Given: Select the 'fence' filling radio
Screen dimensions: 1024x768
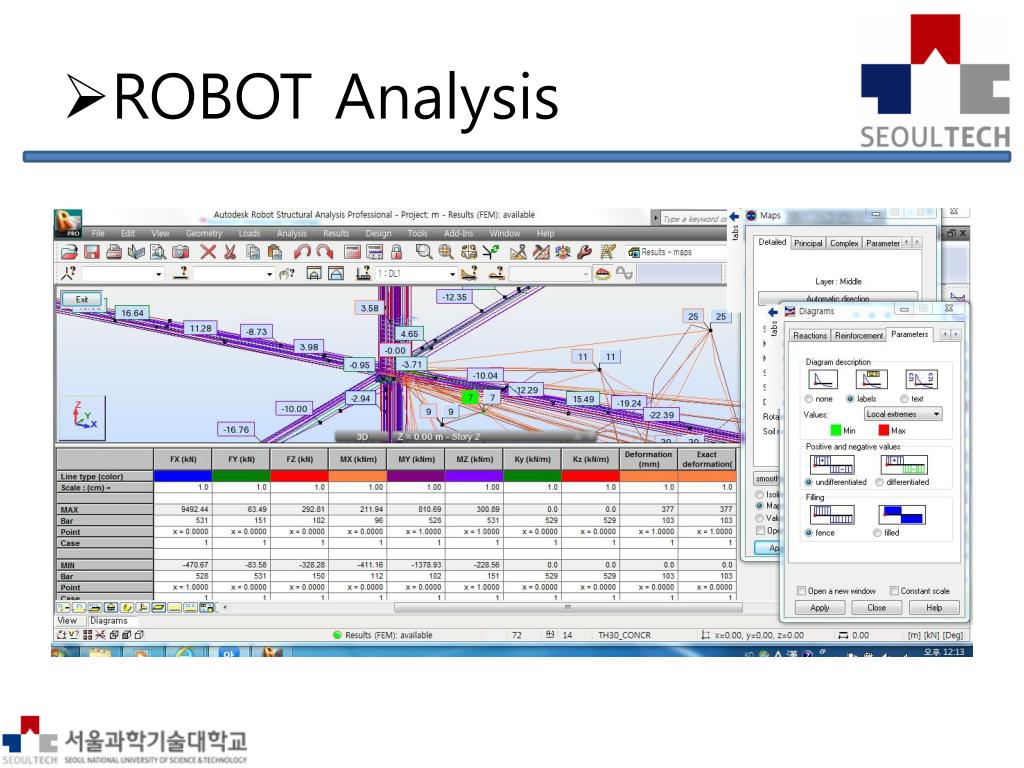Looking at the screenshot, I should tap(809, 533).
